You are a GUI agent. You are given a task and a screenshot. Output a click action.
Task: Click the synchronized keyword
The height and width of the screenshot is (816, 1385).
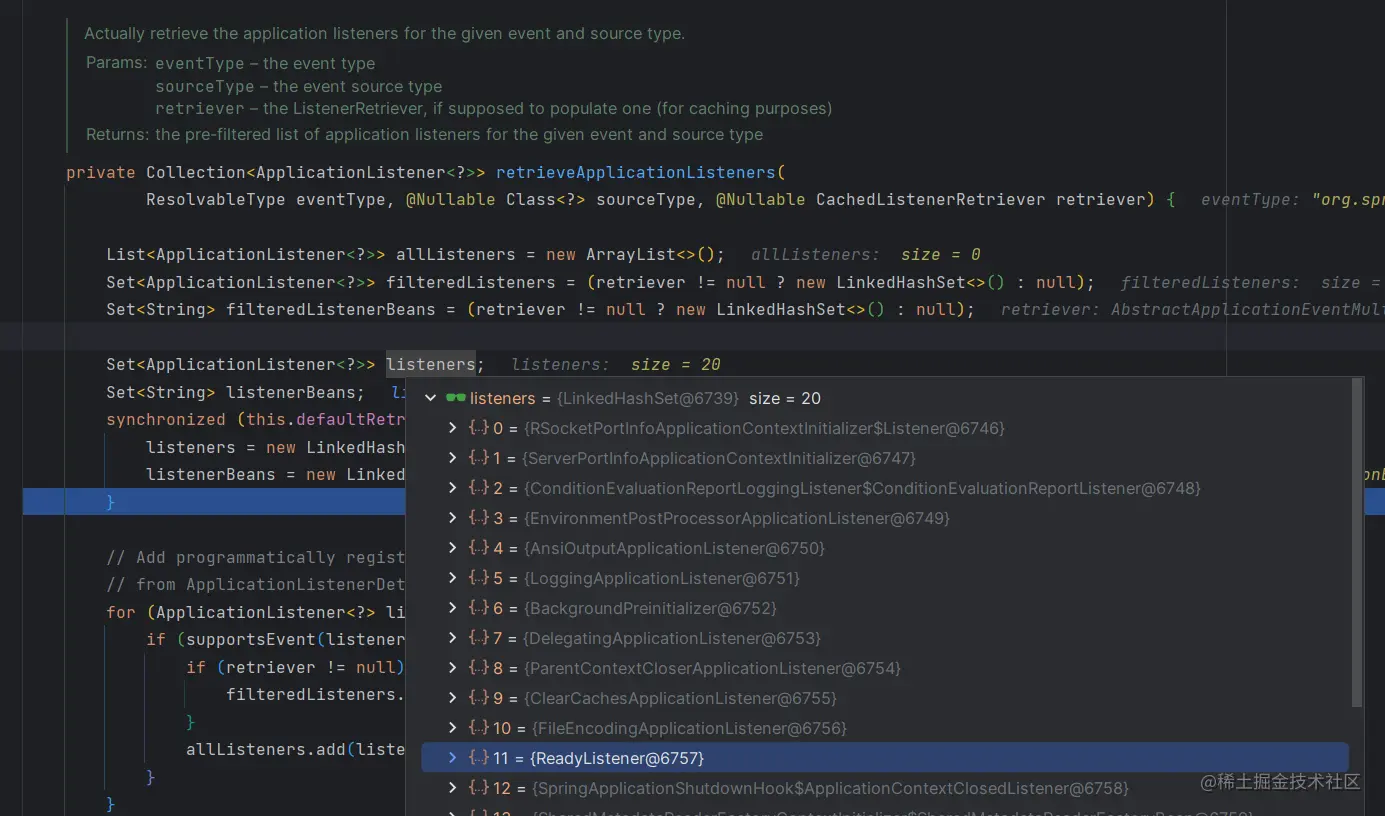click(x=166, y=419)
